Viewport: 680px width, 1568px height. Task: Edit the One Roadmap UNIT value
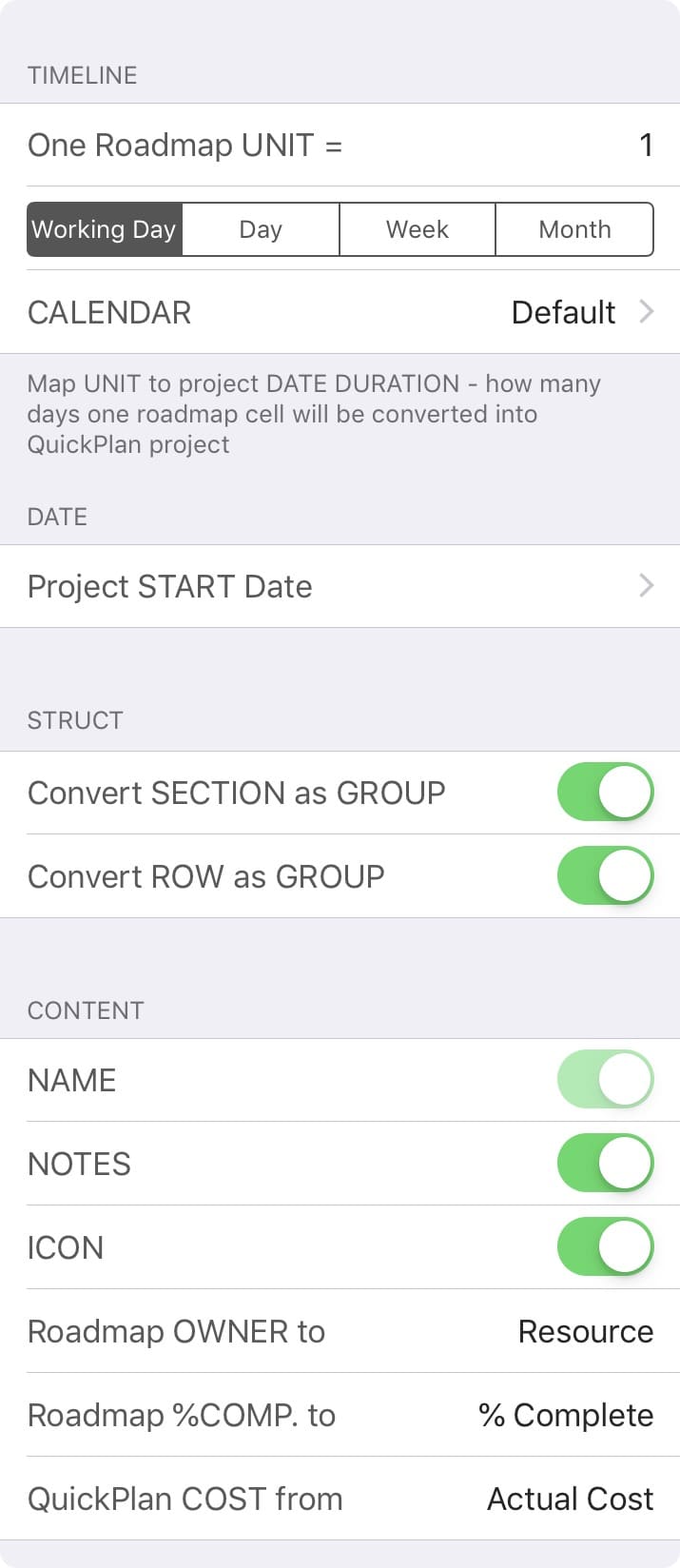coord(645,145)
